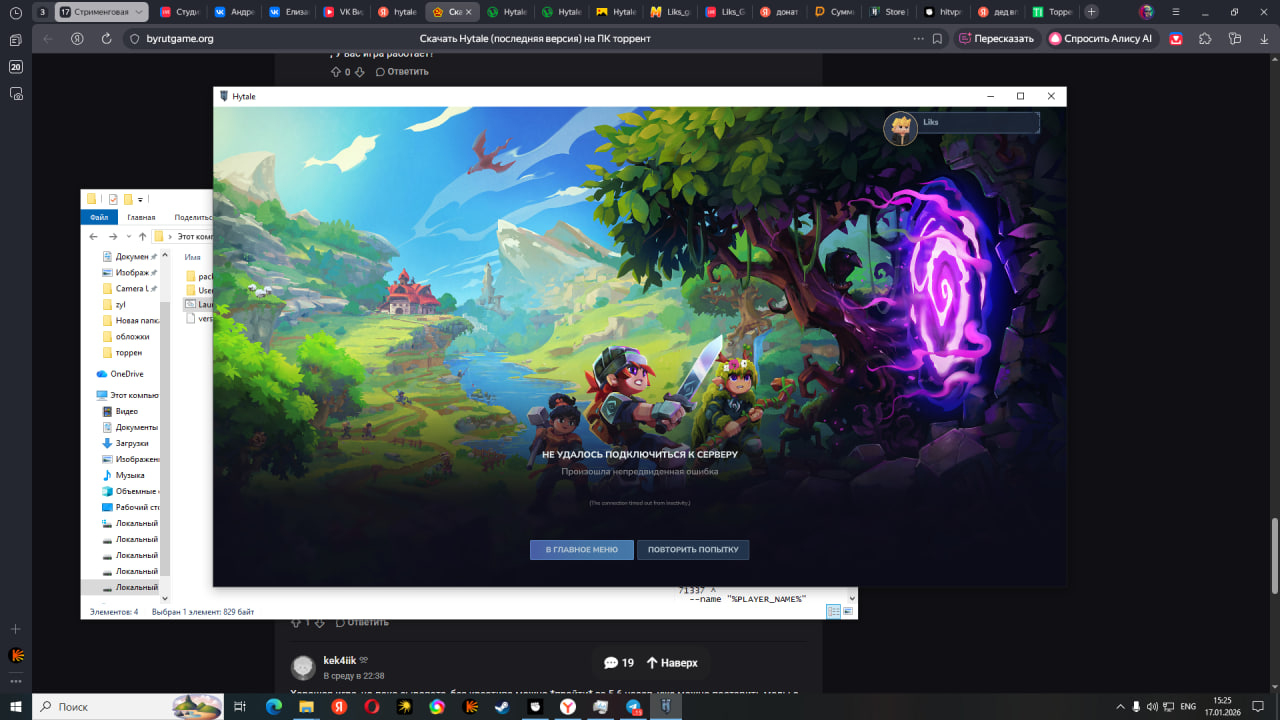The width and height of the screenshot is (1280, 720).
Task: Open the browser extensions puzzle icon
Action: point(1205,39)
